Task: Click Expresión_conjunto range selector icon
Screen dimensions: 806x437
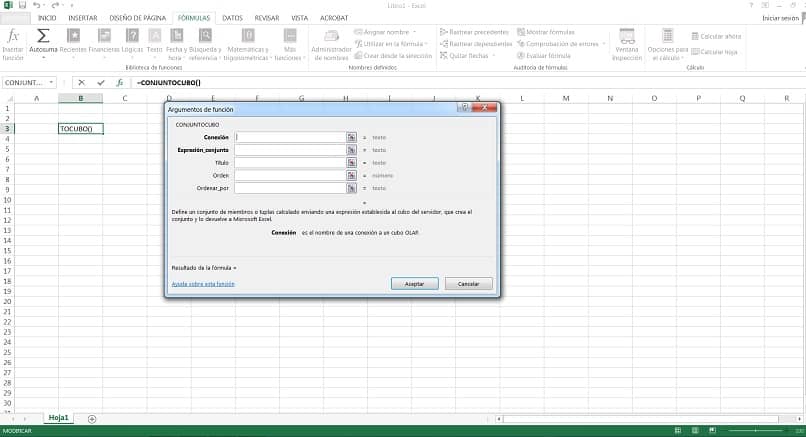Action: (x=351, y=150)
